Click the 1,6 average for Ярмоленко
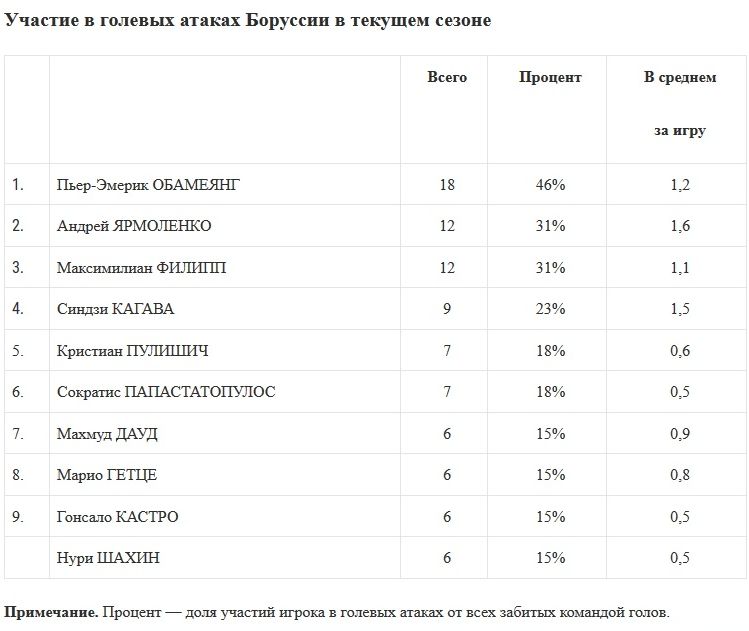Image resolution: width=749 pixels, height=631 pixels. (x=679, y=226)
